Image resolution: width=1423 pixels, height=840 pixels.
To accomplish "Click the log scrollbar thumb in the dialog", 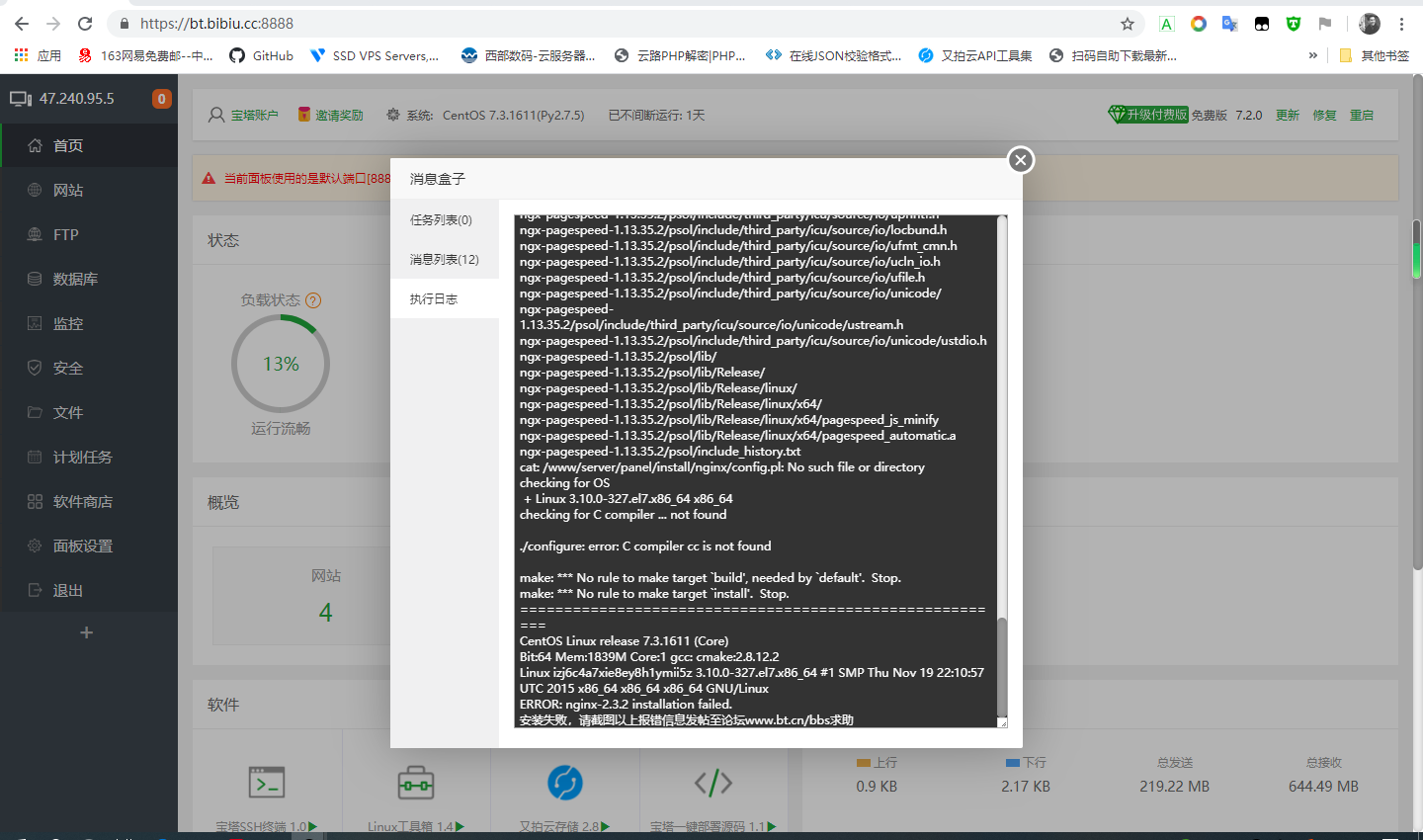I will [x=1002, y=665].
